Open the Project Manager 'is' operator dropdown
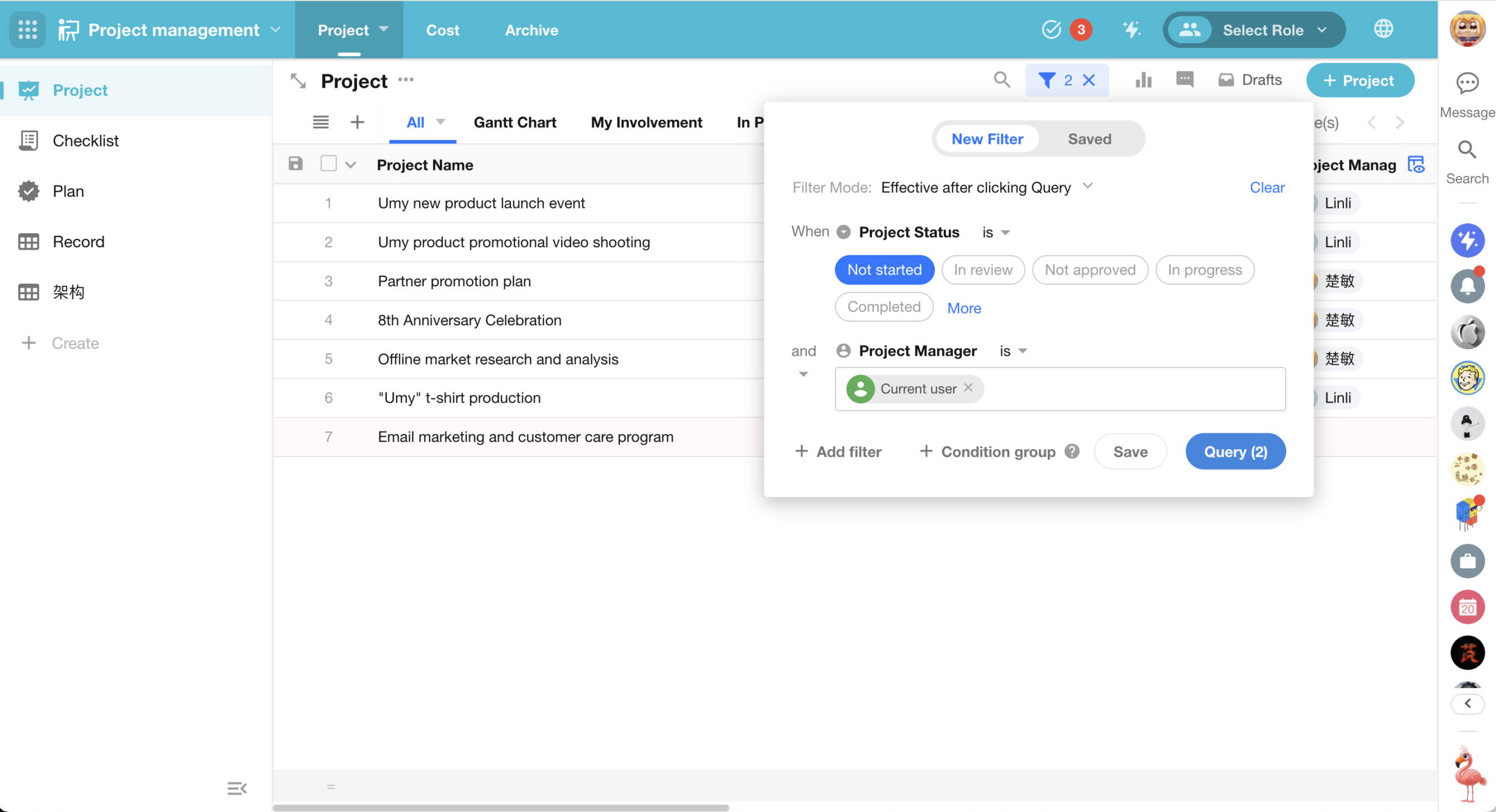1496x812 pixels. (1013, 351)
